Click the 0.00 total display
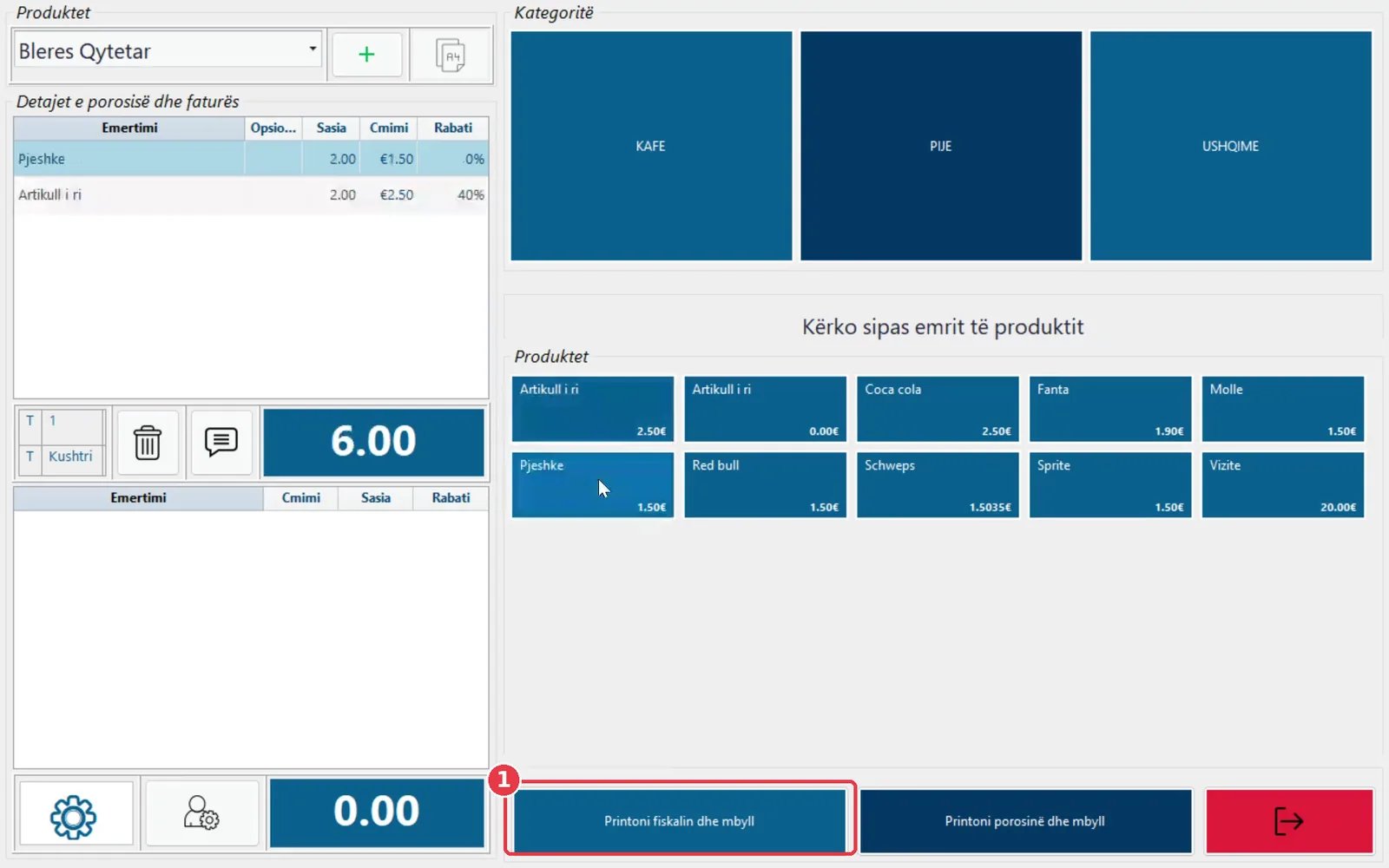This screenshot has width=1389, height=868. point(377,812)
